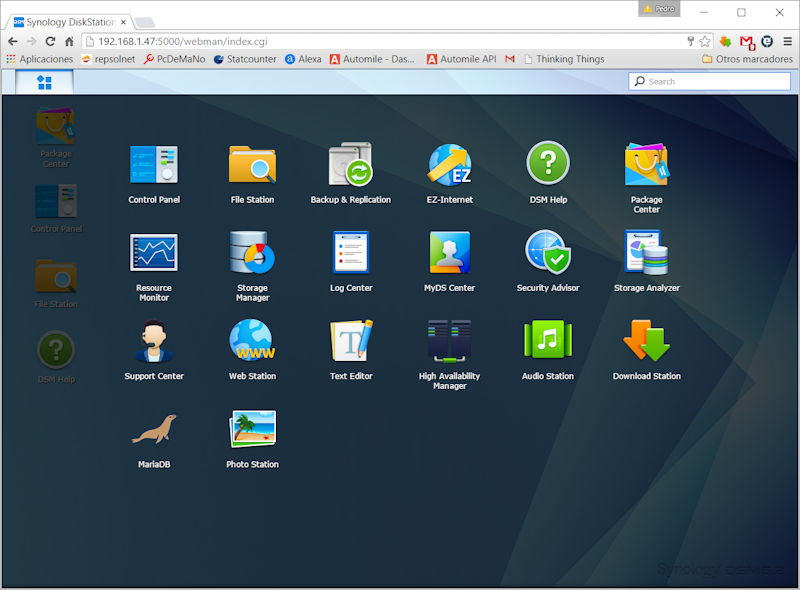
Task: Launch Audio Station
Action: (x=548, y=350)
